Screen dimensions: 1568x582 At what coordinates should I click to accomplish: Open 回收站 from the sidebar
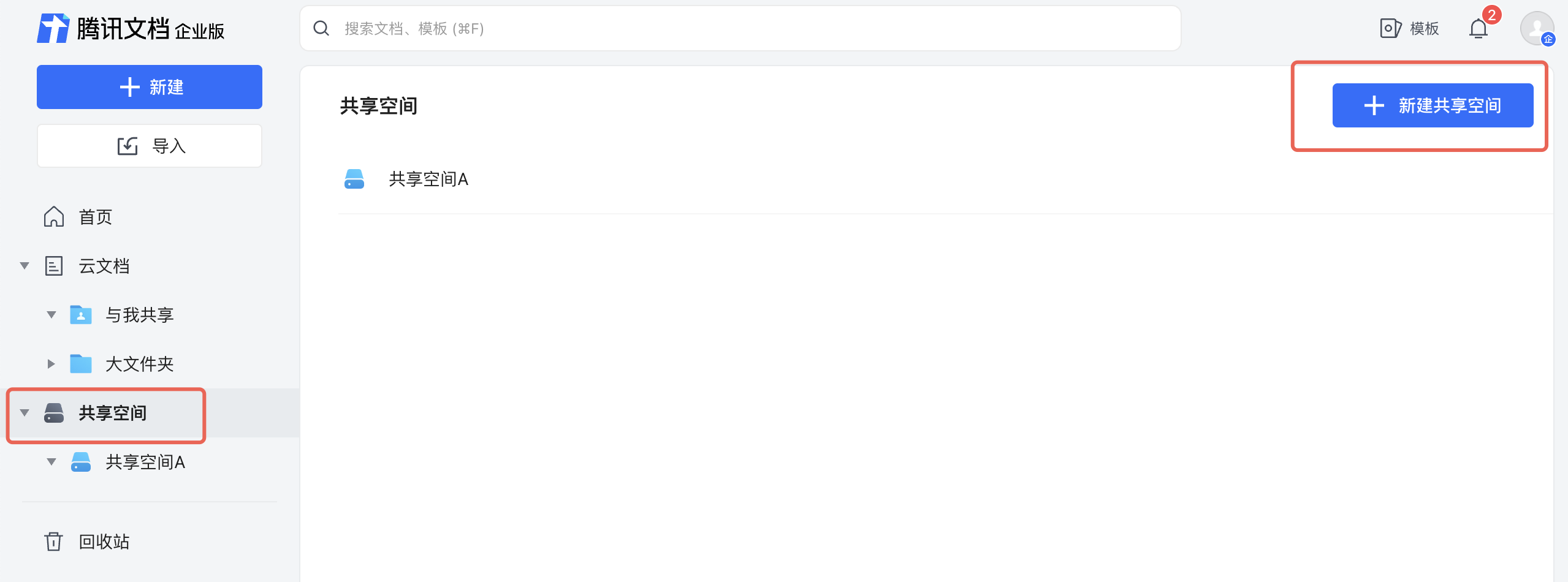[104, 542]
